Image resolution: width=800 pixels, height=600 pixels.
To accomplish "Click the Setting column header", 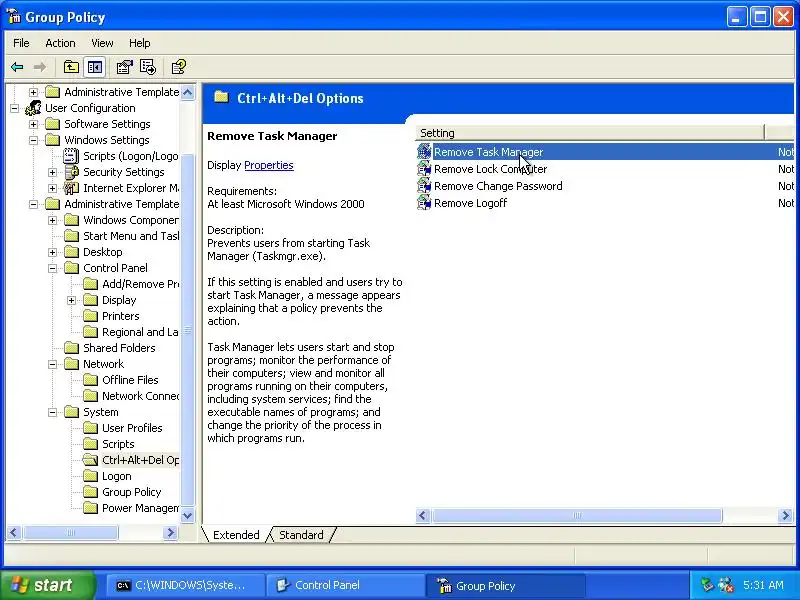I will point(590,133).
